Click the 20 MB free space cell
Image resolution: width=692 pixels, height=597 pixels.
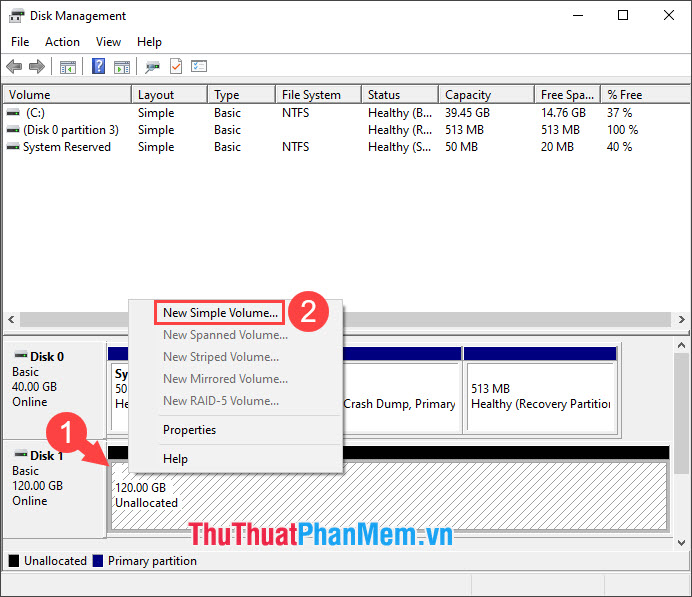(557, 146)
